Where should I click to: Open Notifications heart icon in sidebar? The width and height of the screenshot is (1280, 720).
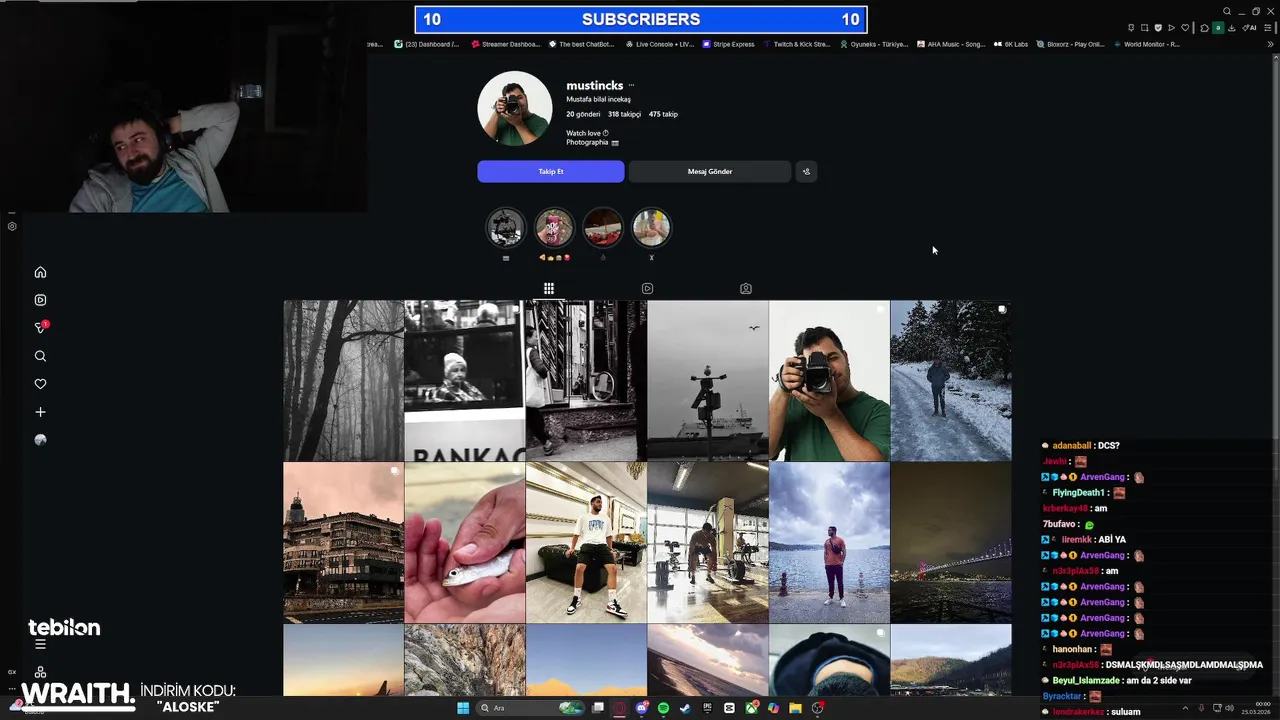pos(40,384)
